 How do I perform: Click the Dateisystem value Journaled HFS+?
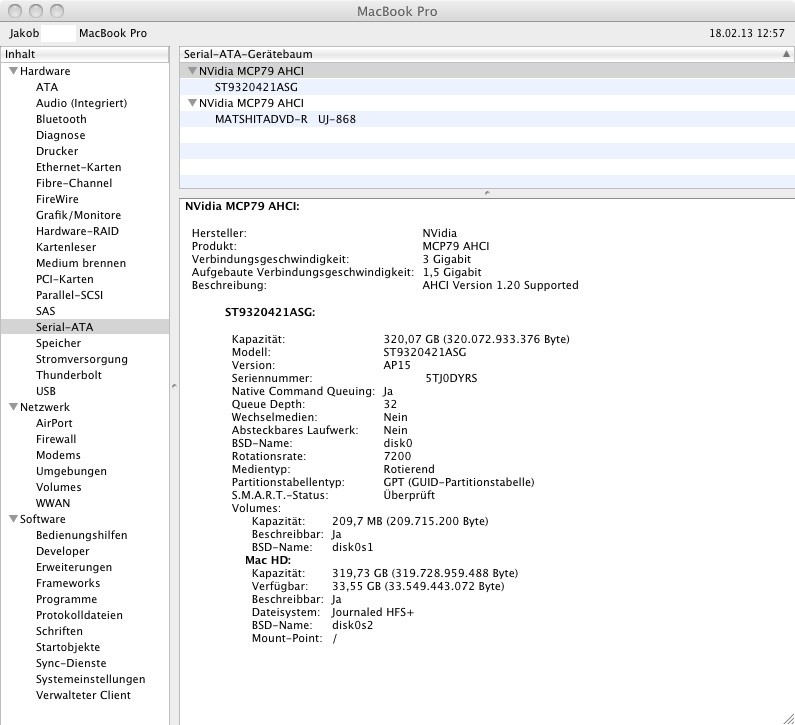373,612
